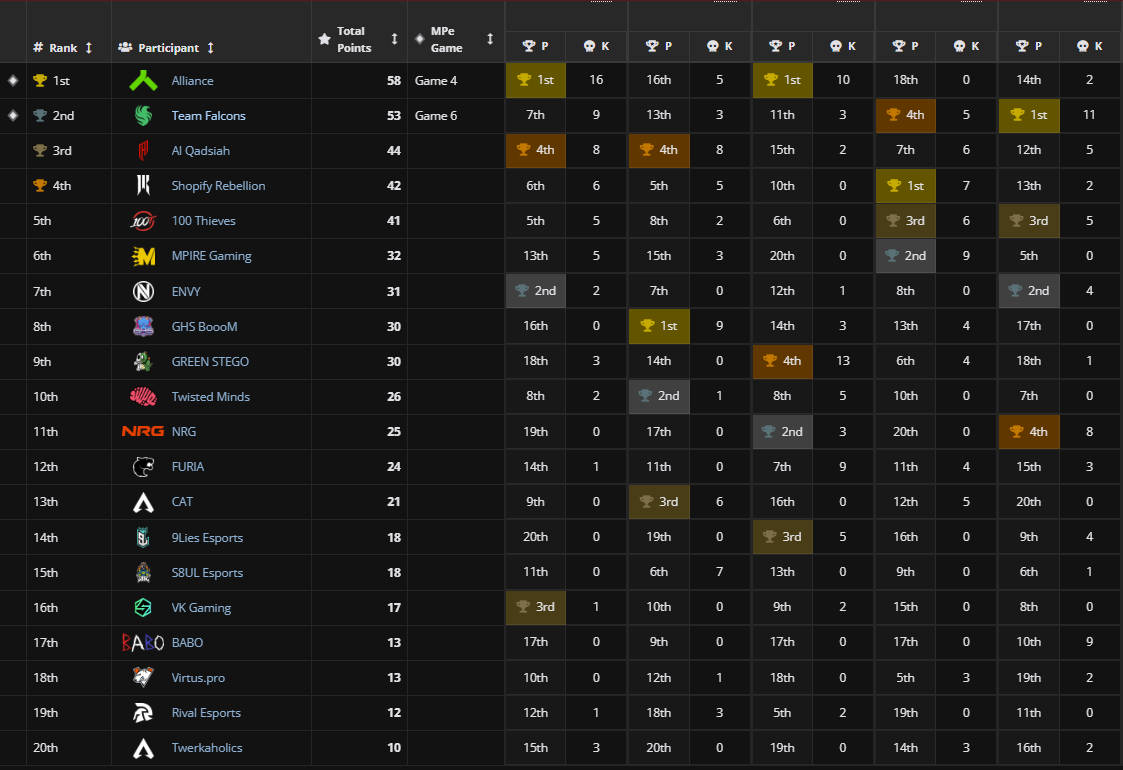Click Alliance's Game 4 match point entry

click(435, 80)
